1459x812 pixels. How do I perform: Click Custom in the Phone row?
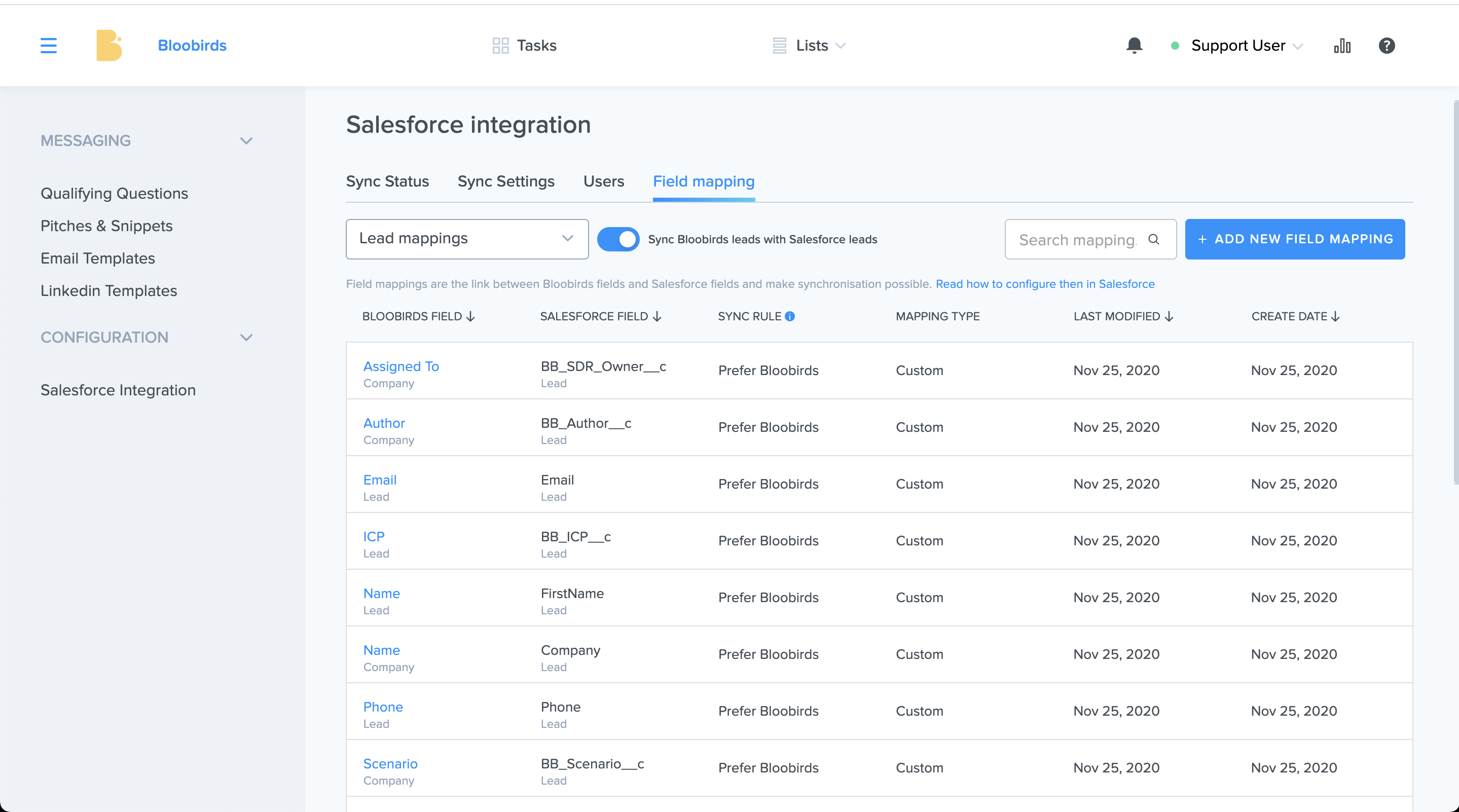[919, 711]
